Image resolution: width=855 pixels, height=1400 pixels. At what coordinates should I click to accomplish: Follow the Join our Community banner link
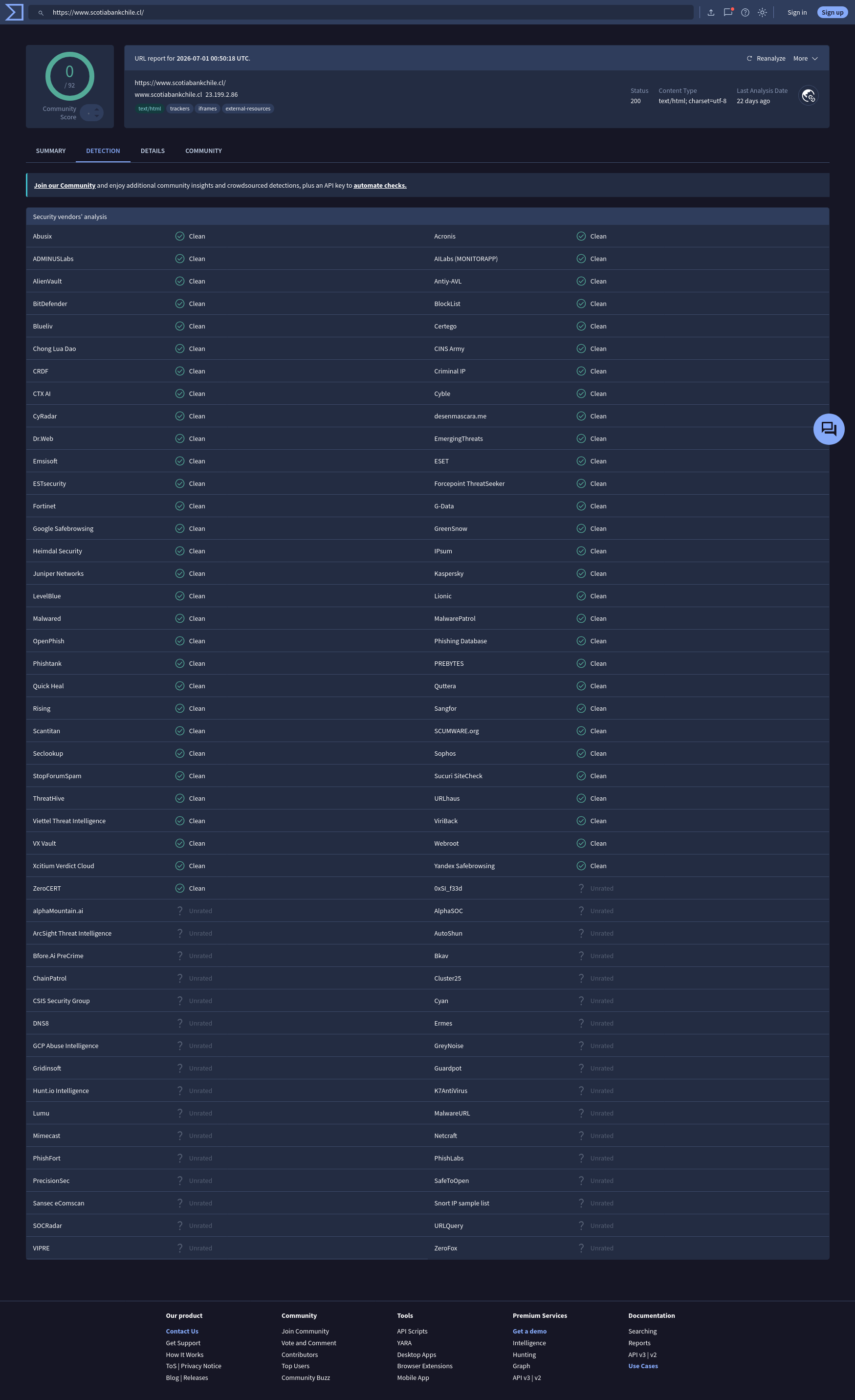pyautogui.click(x=65, y=185)
